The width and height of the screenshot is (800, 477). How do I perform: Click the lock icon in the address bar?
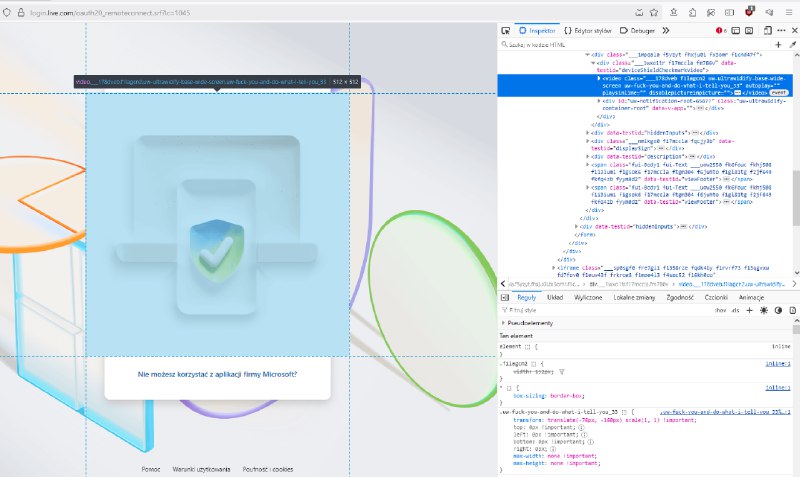click(21, 12)
